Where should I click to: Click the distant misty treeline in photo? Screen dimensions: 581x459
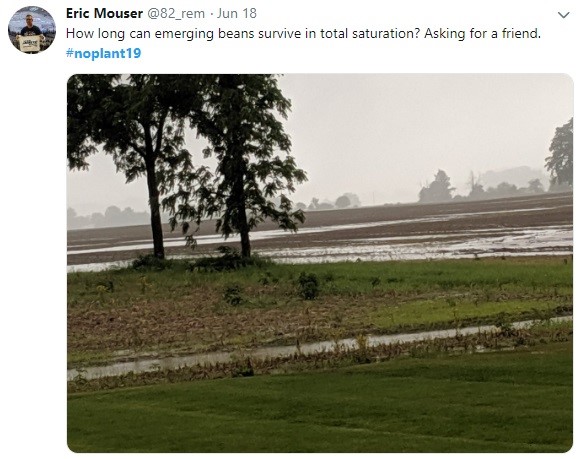click(x=482, y=183)
